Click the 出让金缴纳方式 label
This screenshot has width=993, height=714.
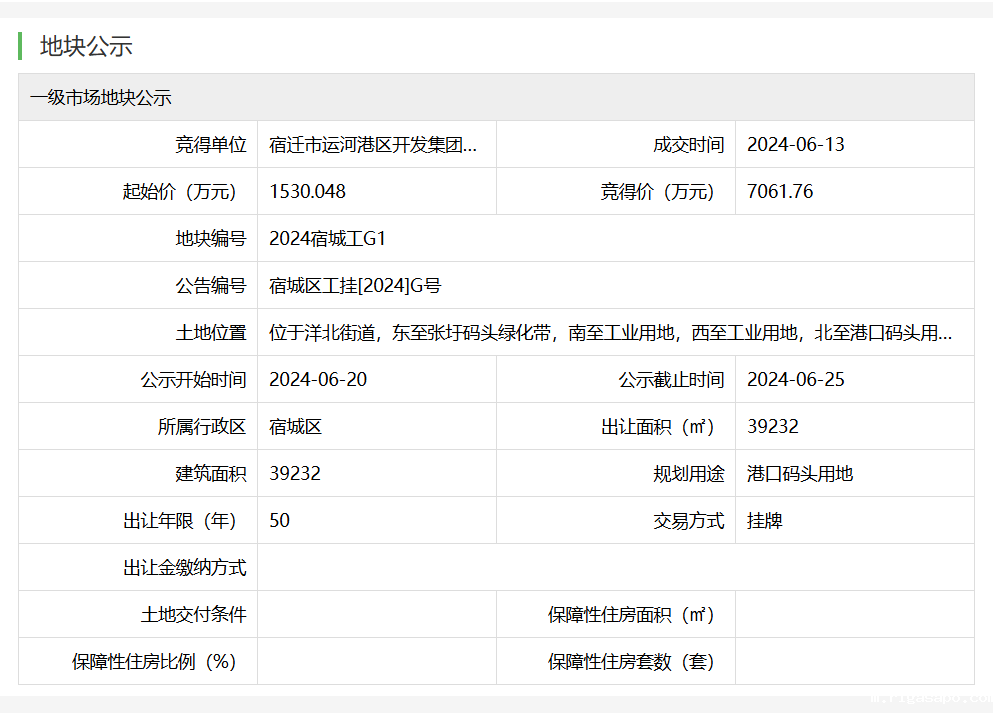184,568
